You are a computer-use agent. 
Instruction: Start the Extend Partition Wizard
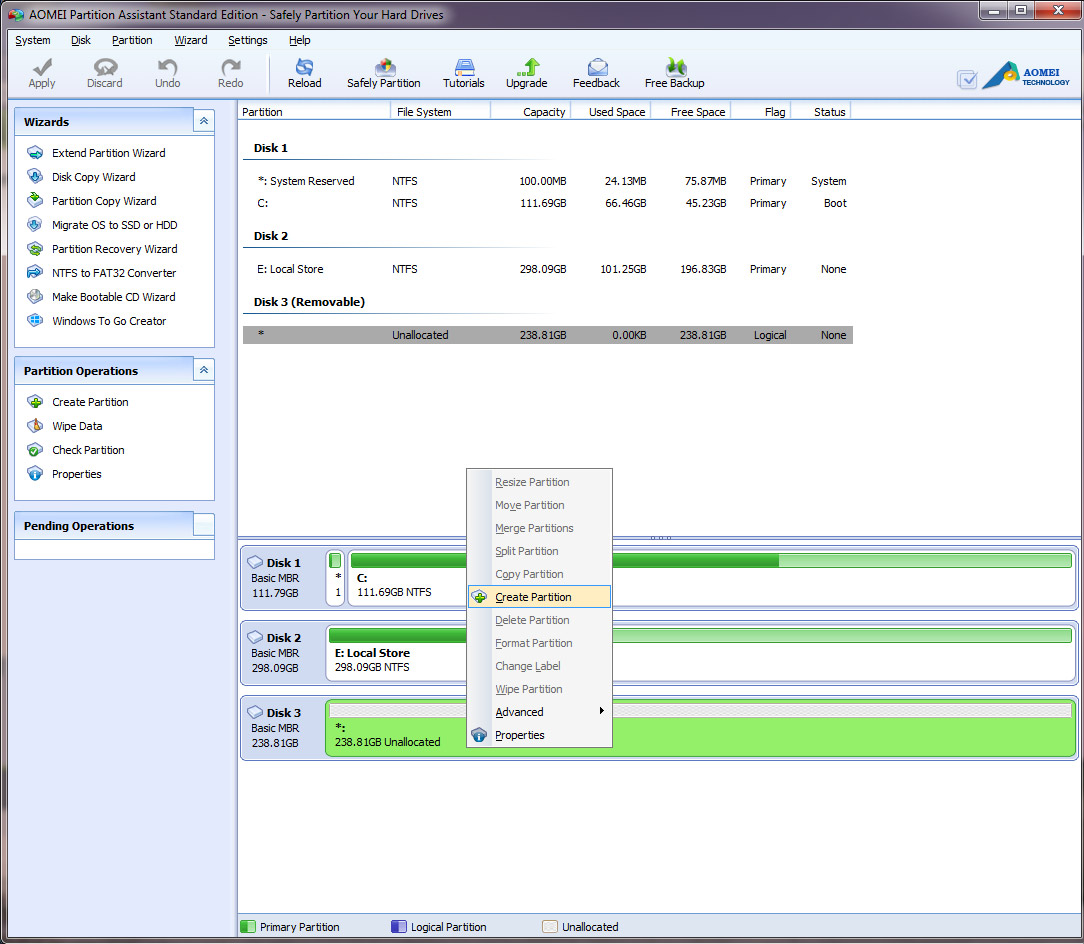[x=108, y=153]
